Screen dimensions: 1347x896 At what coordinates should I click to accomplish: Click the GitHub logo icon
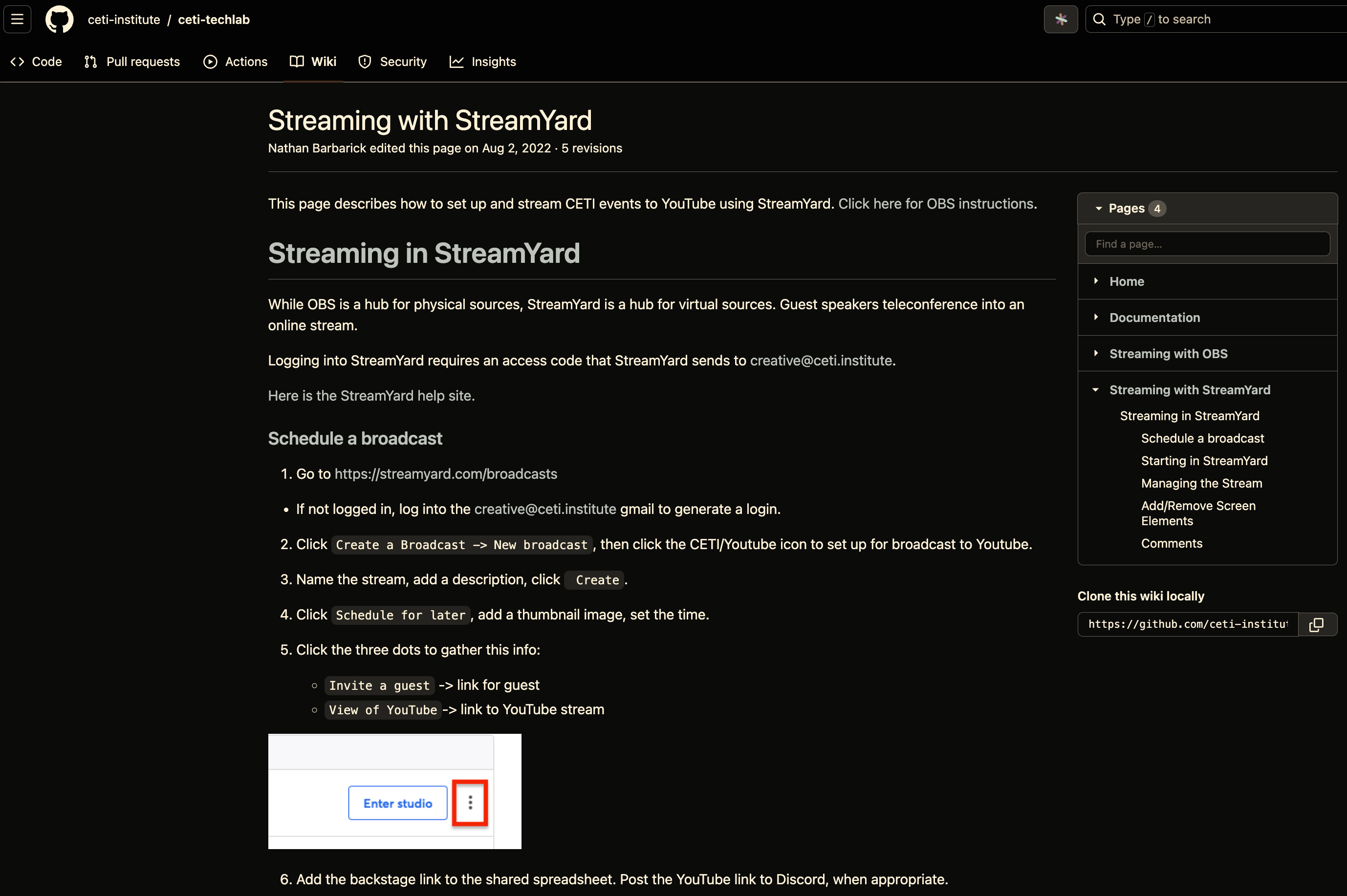(60, 19)
